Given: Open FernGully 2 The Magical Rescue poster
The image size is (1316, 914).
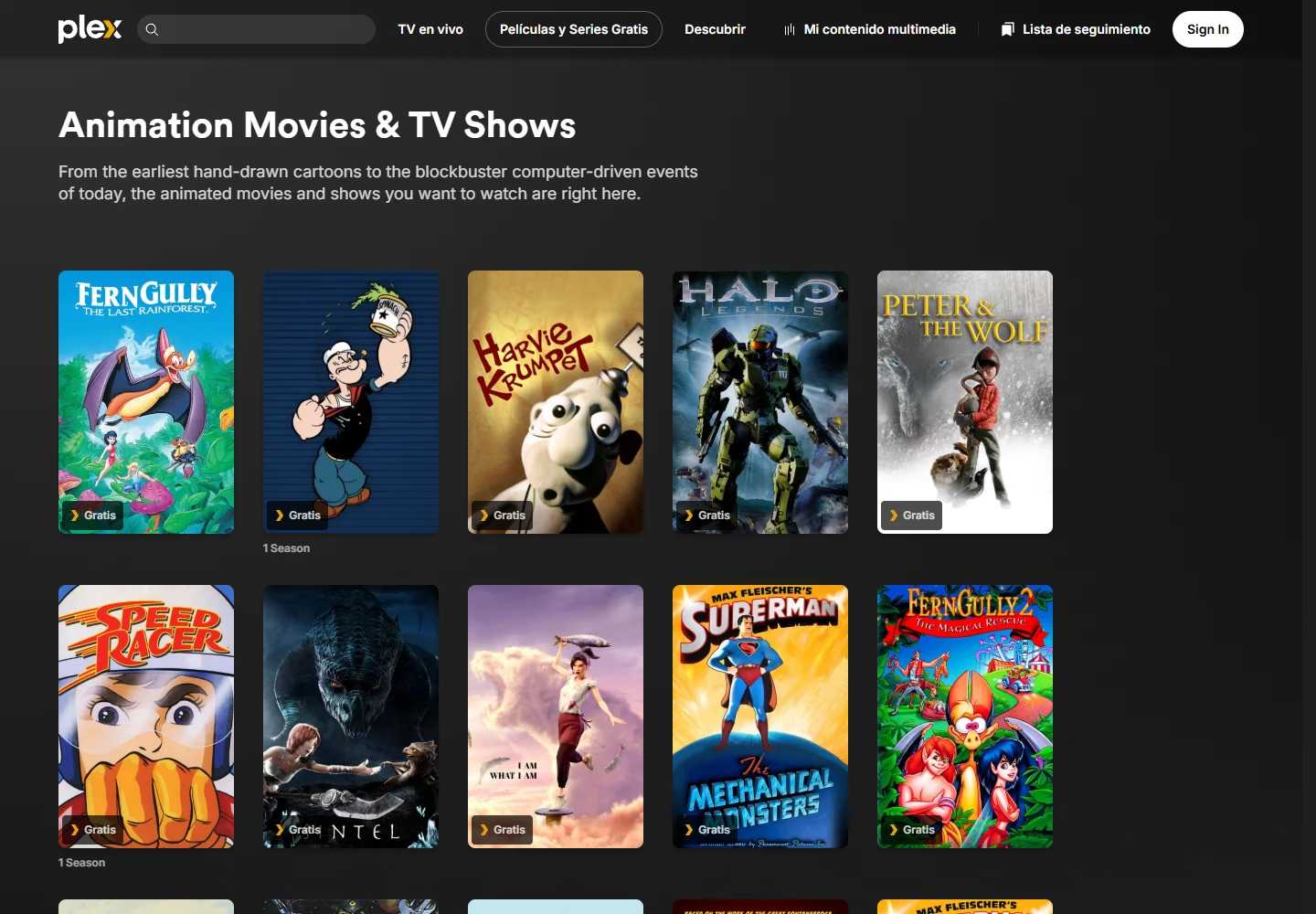Looking at the screenshot, I should [965, 717].
